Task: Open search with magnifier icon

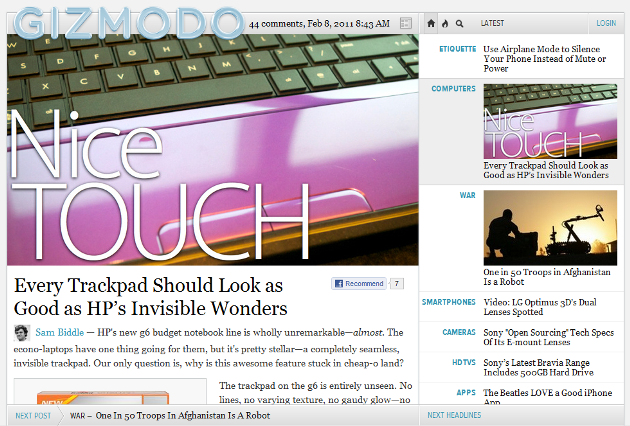Action: click(459, 24)
